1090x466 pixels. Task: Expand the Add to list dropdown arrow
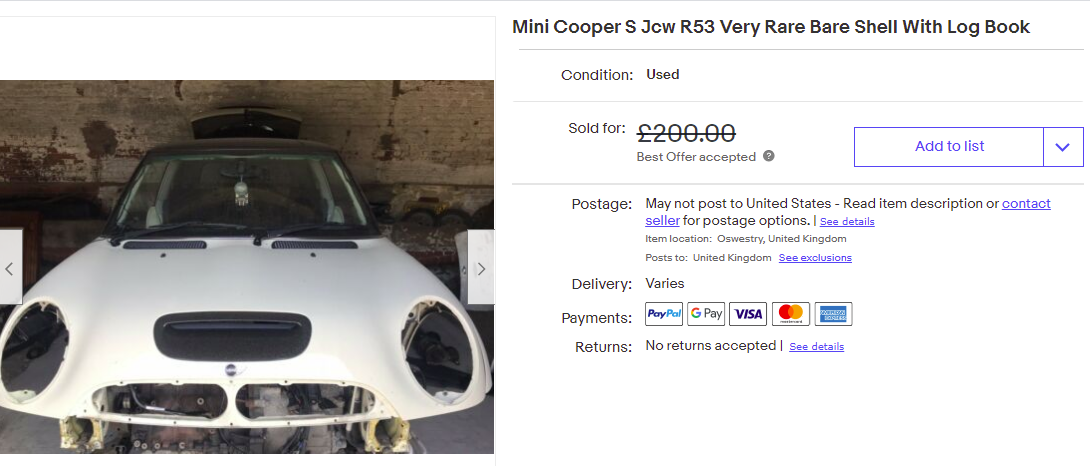point(1063,147)
